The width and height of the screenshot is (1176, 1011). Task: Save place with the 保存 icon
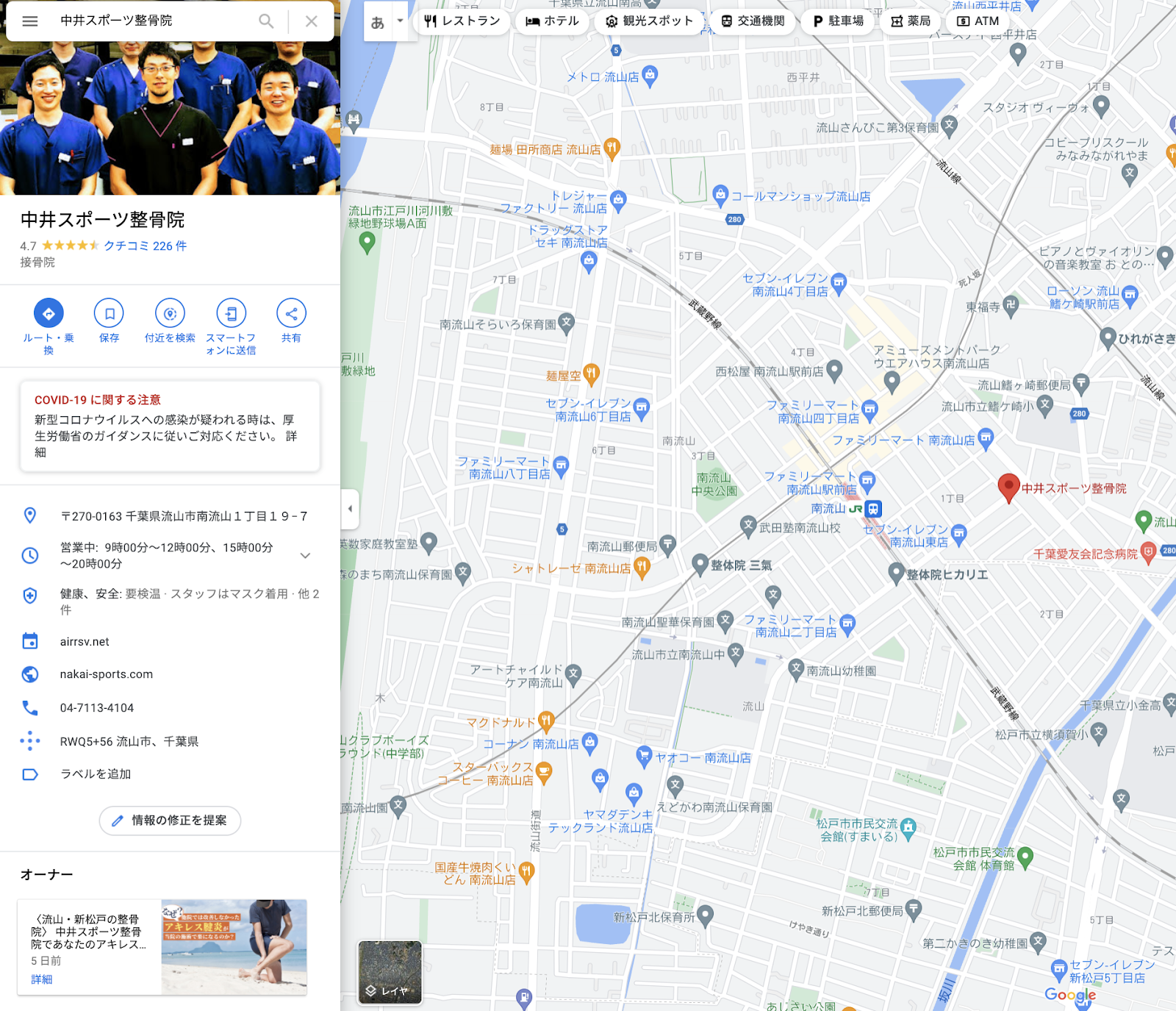tap(109, 313)
